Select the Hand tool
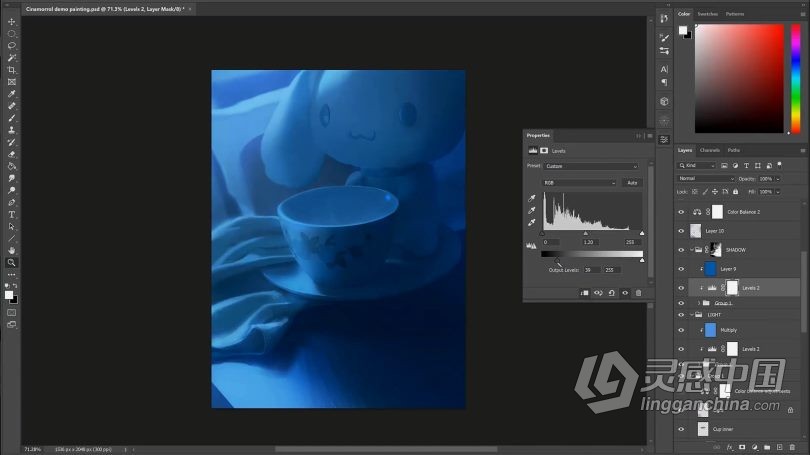Viewport: 810px width, 455px height. pyautogui.click(x=11, y=250)
